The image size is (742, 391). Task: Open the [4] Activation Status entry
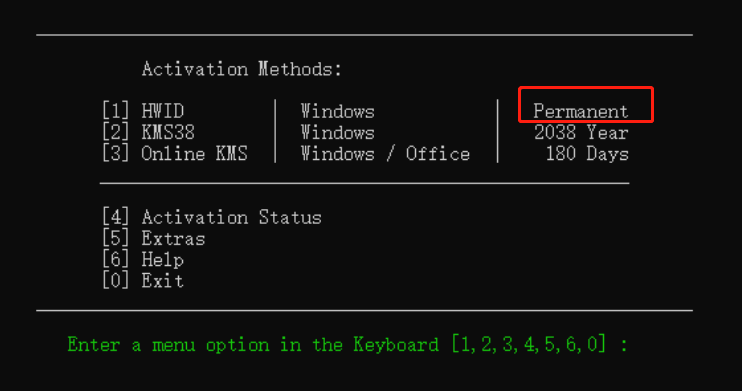(x=212, y=217)
